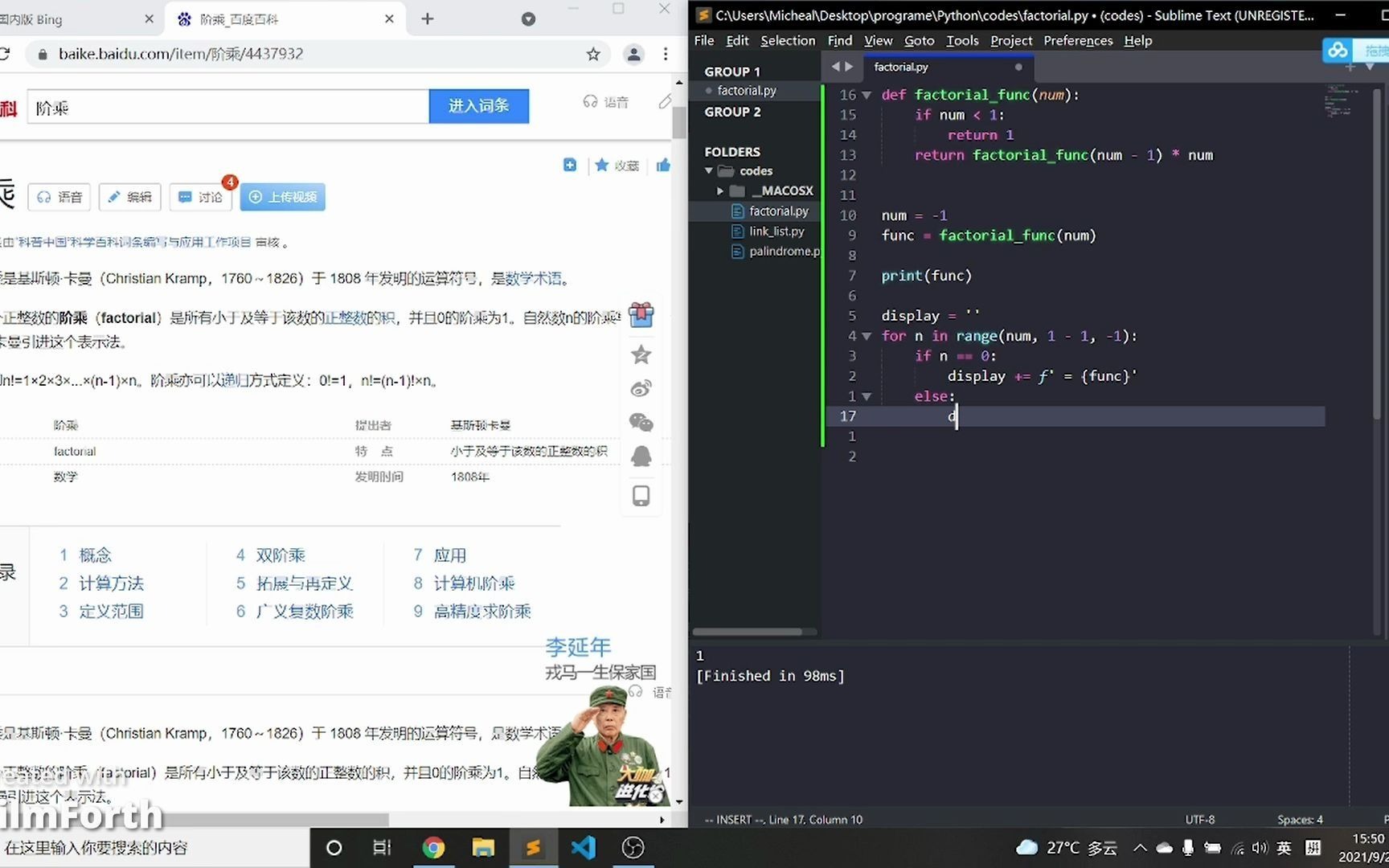Viewport: 1389px width, 868px height.
Task: Click the QQ notification bell icon in the sidebar
Action: [x=641, y=457]
